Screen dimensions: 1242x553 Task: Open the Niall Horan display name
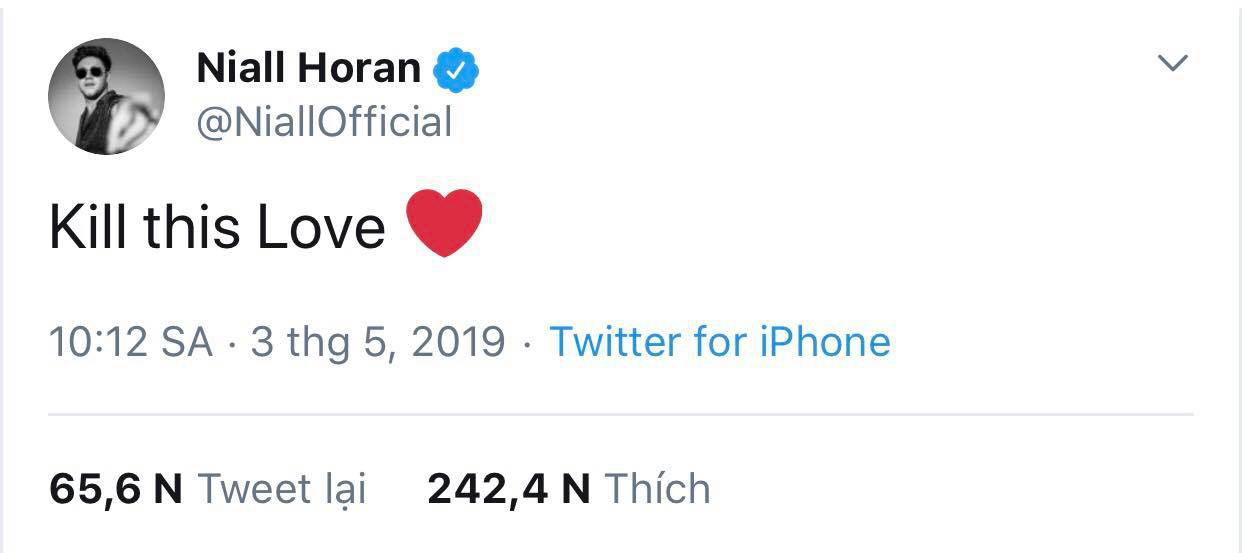[308, 68]
